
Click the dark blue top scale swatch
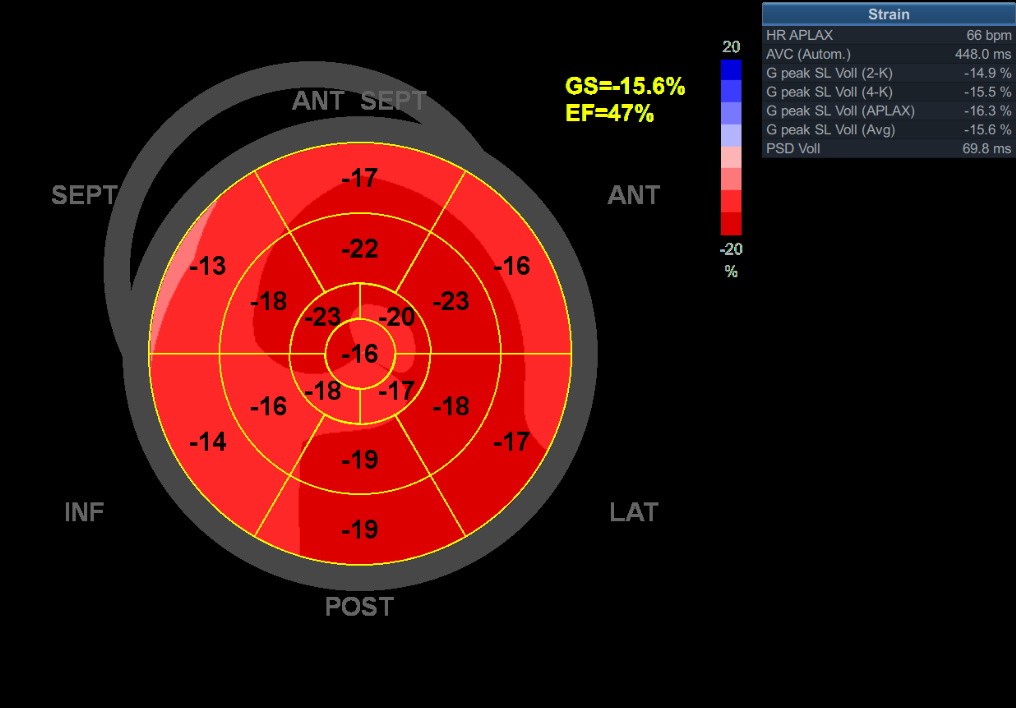click(x=731, y=70)
